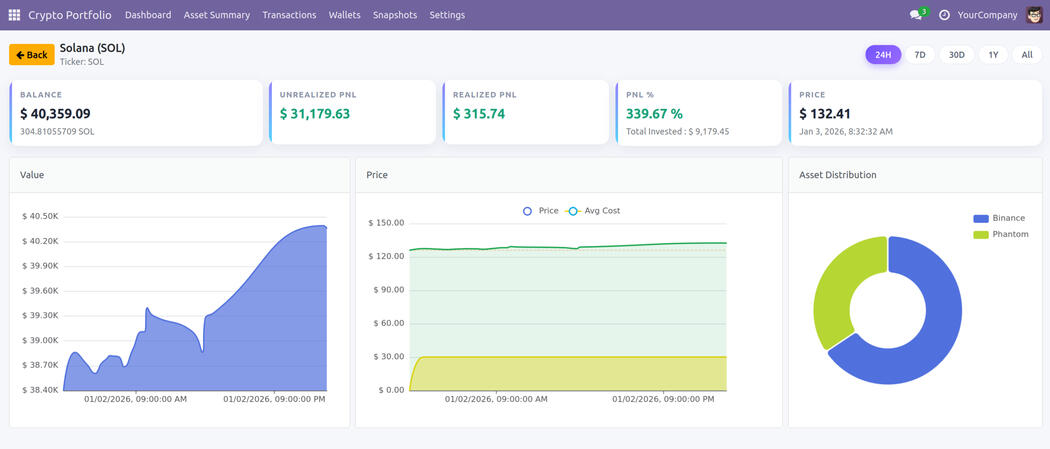Toggle the Price legend marker

coord(528,211)
